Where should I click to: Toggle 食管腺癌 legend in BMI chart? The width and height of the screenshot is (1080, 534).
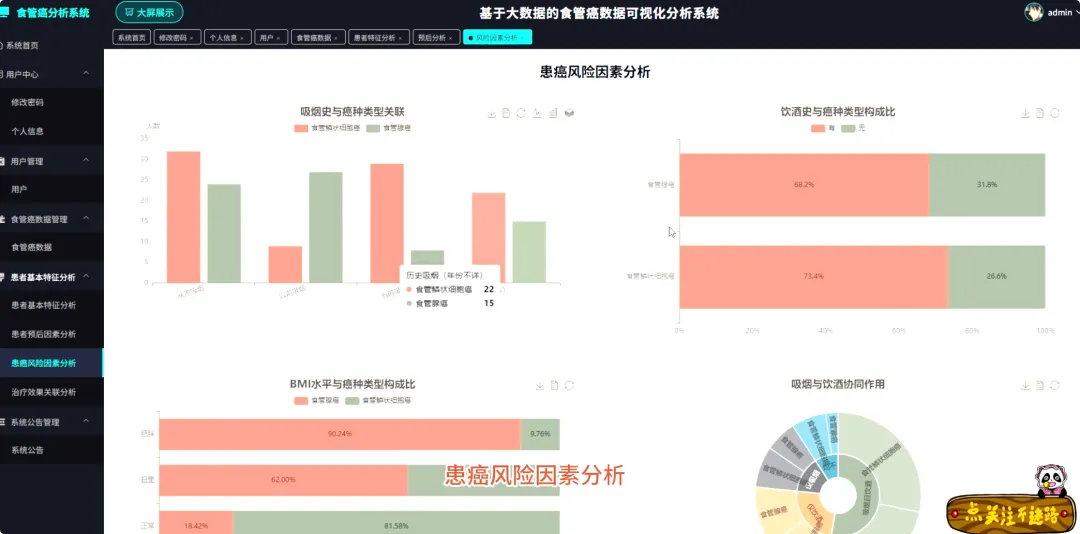[317, 400]
